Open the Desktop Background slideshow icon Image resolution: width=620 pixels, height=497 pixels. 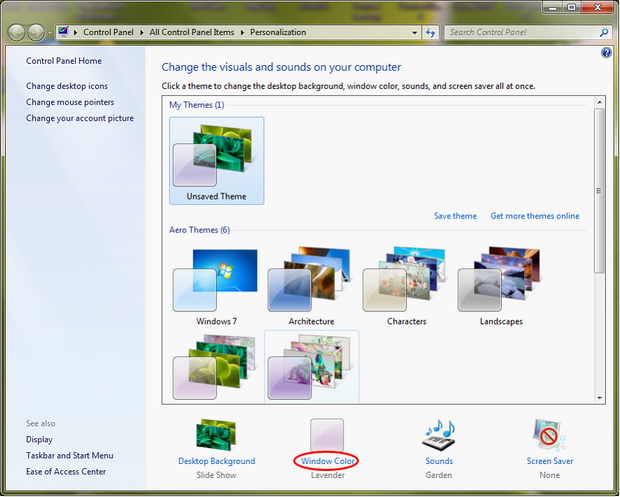pyautogui.click(x=217, y=435)
